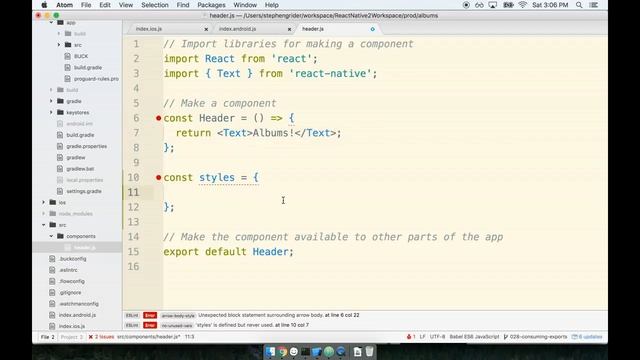Click the UTF-8 encoding selector
This screenshot has width=640, height=360.
pos(437,337)
